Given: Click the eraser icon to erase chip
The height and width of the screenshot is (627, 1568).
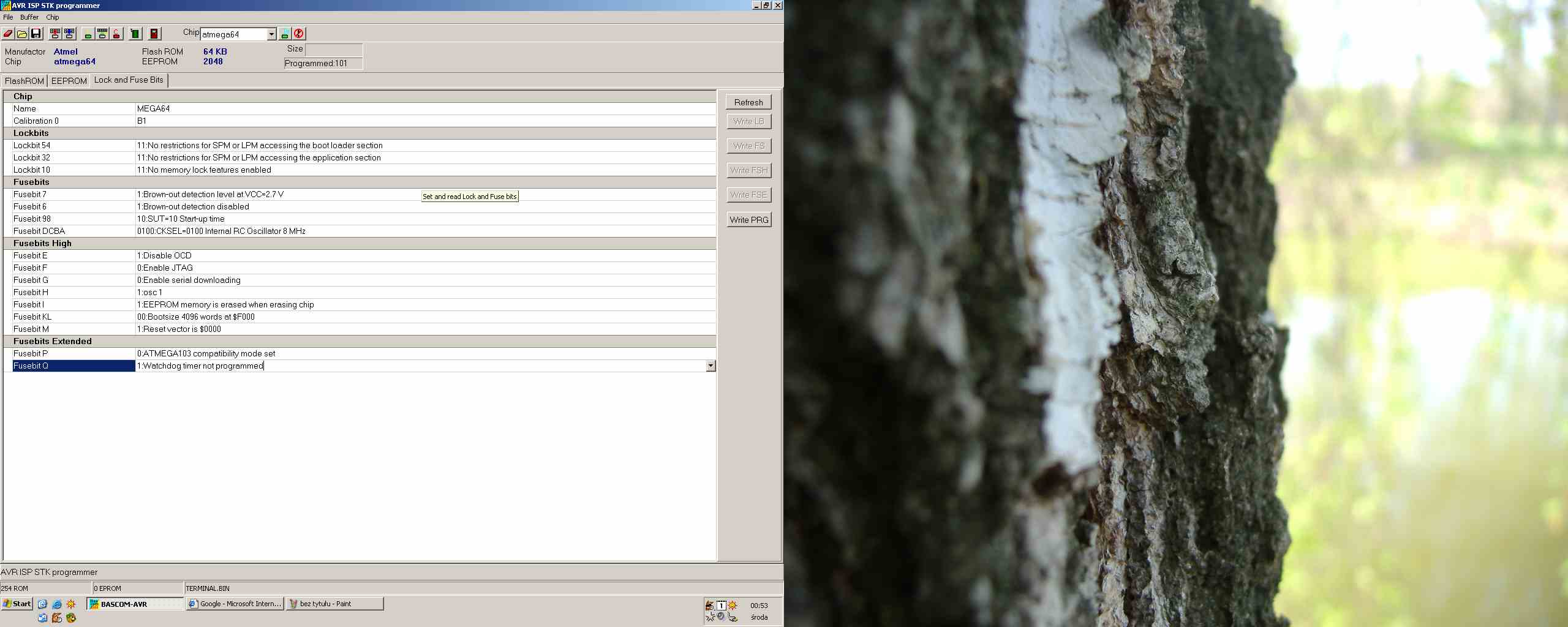Looking at the screenshot, I should click(x=8, y=34).
